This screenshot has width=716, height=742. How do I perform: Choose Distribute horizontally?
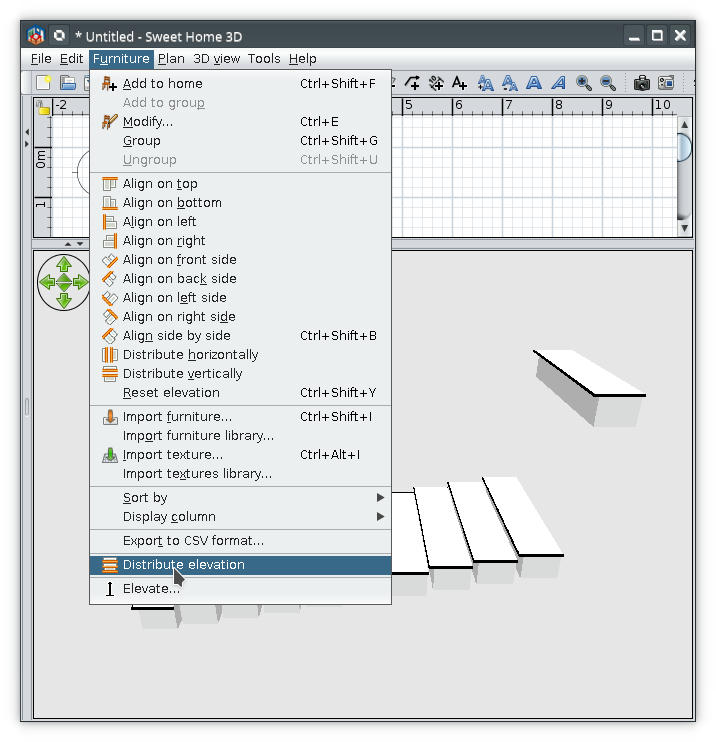[240, 354]
